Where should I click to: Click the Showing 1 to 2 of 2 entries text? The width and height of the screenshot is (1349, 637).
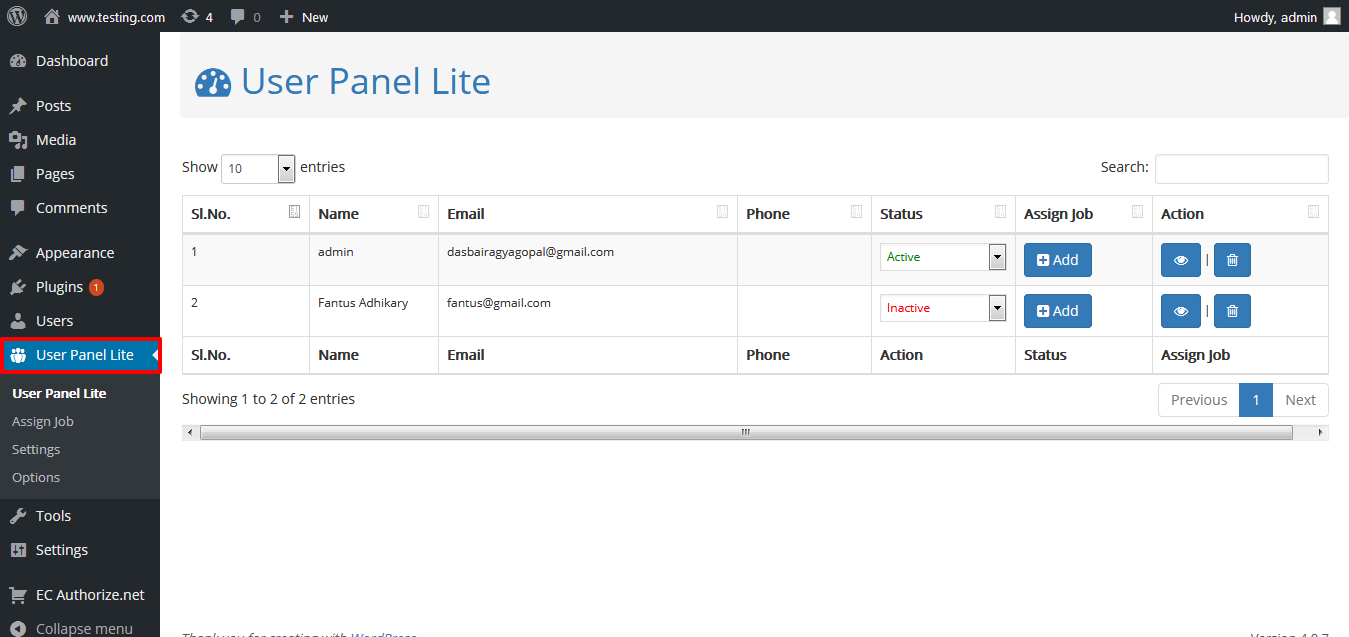(268, 399)
